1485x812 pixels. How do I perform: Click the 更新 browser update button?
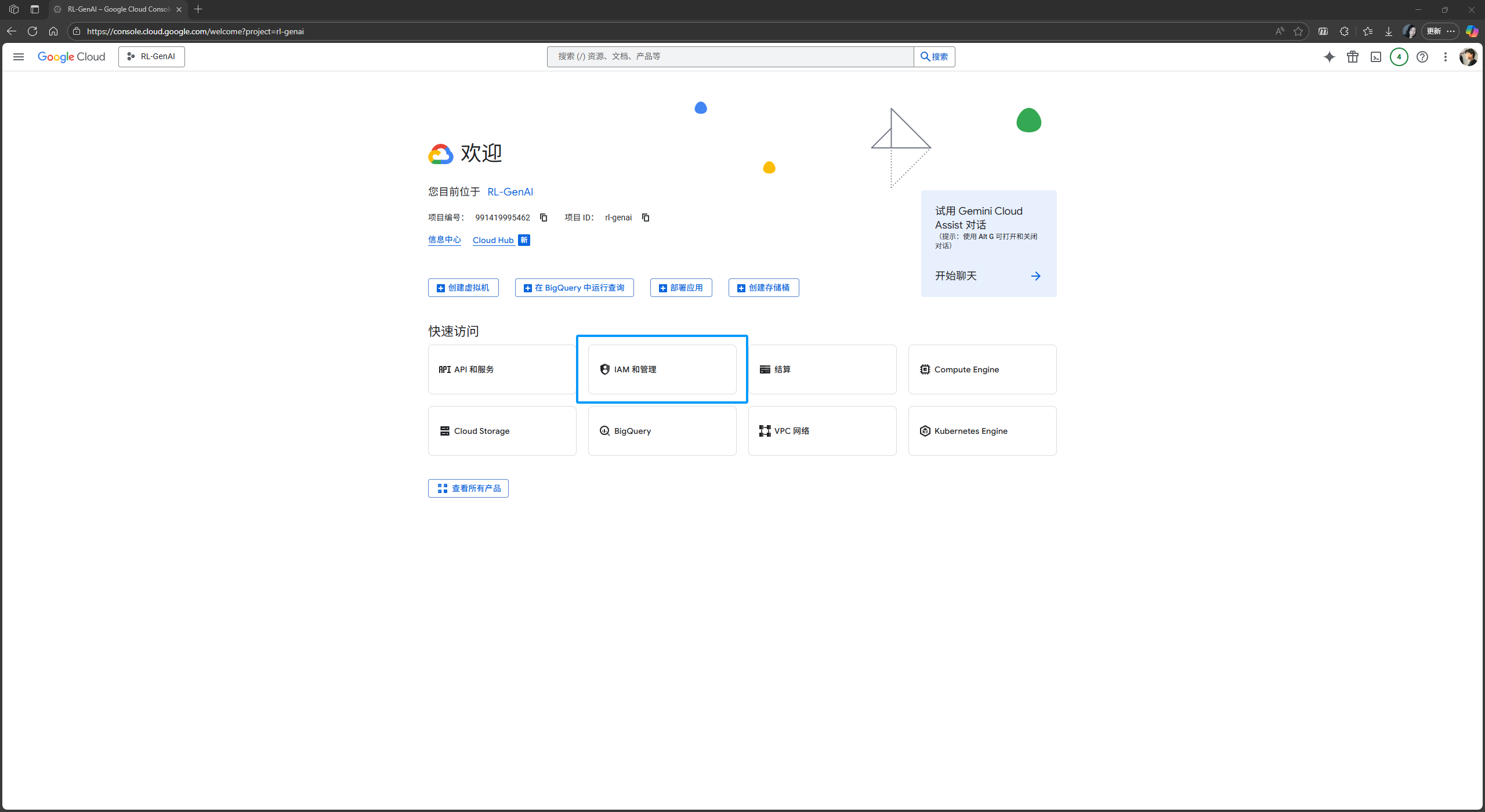(x=1440, y=31)
